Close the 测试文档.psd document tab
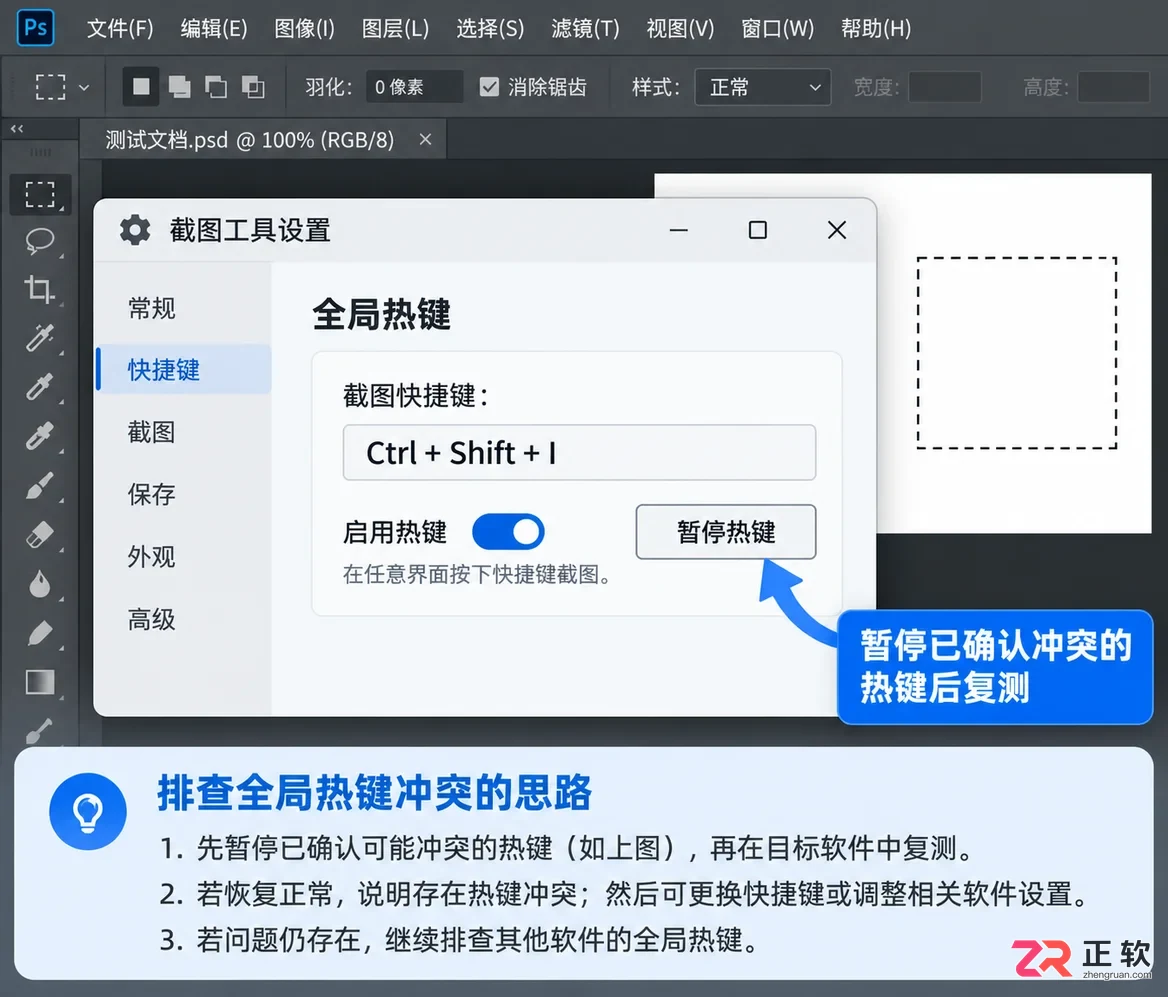1168x997 pixels. tap(425, 139)
